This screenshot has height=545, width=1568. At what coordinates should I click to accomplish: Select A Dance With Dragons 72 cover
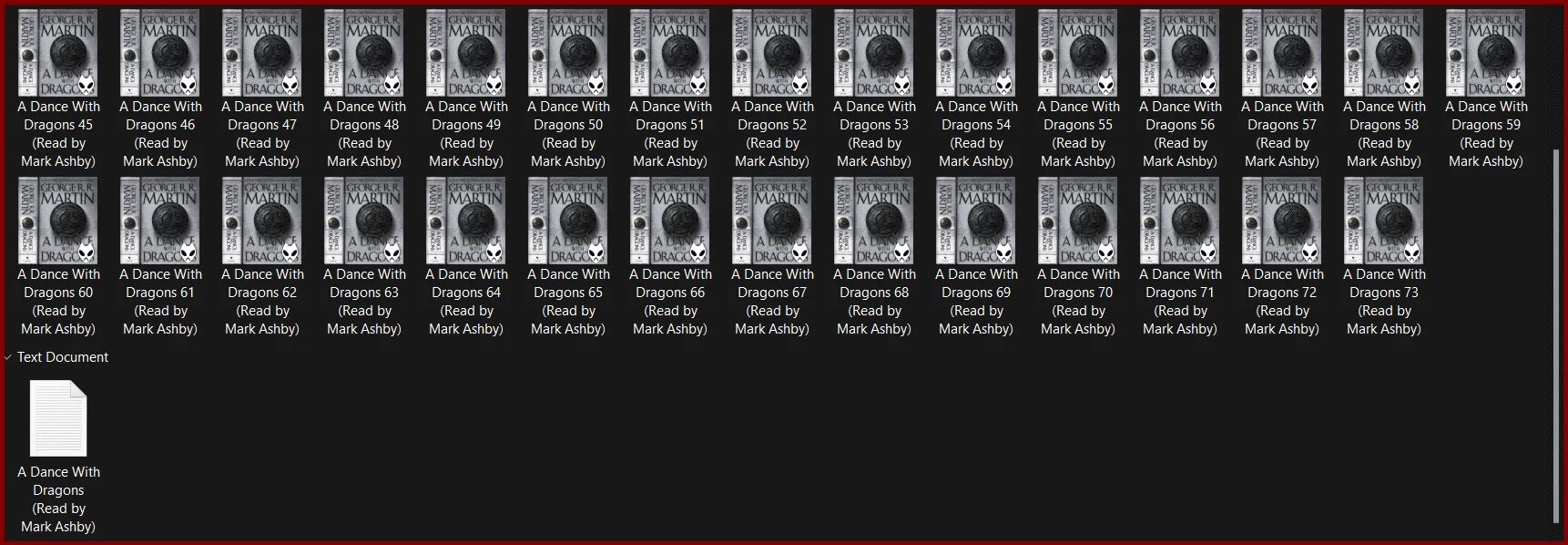(1282, 221)
